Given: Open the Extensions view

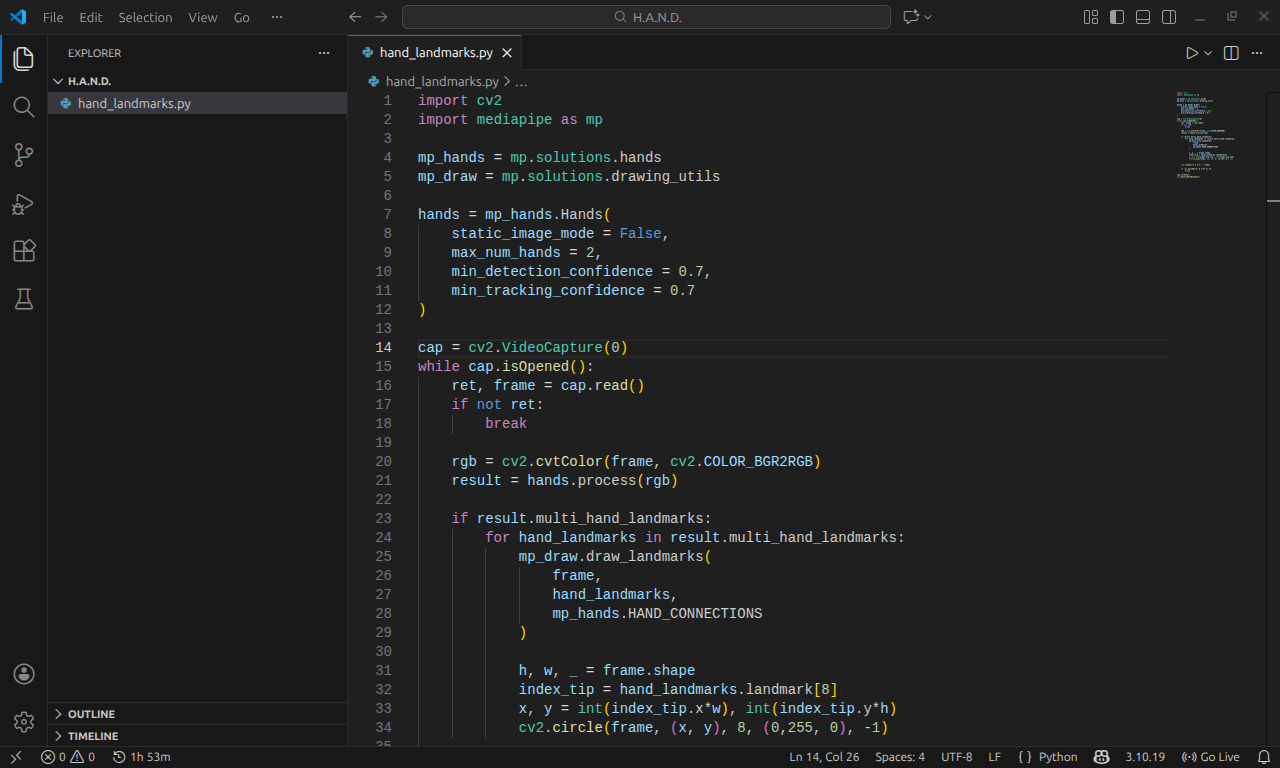Looking at the screenshot, I should pyautogui.click(x=24, y=251).
